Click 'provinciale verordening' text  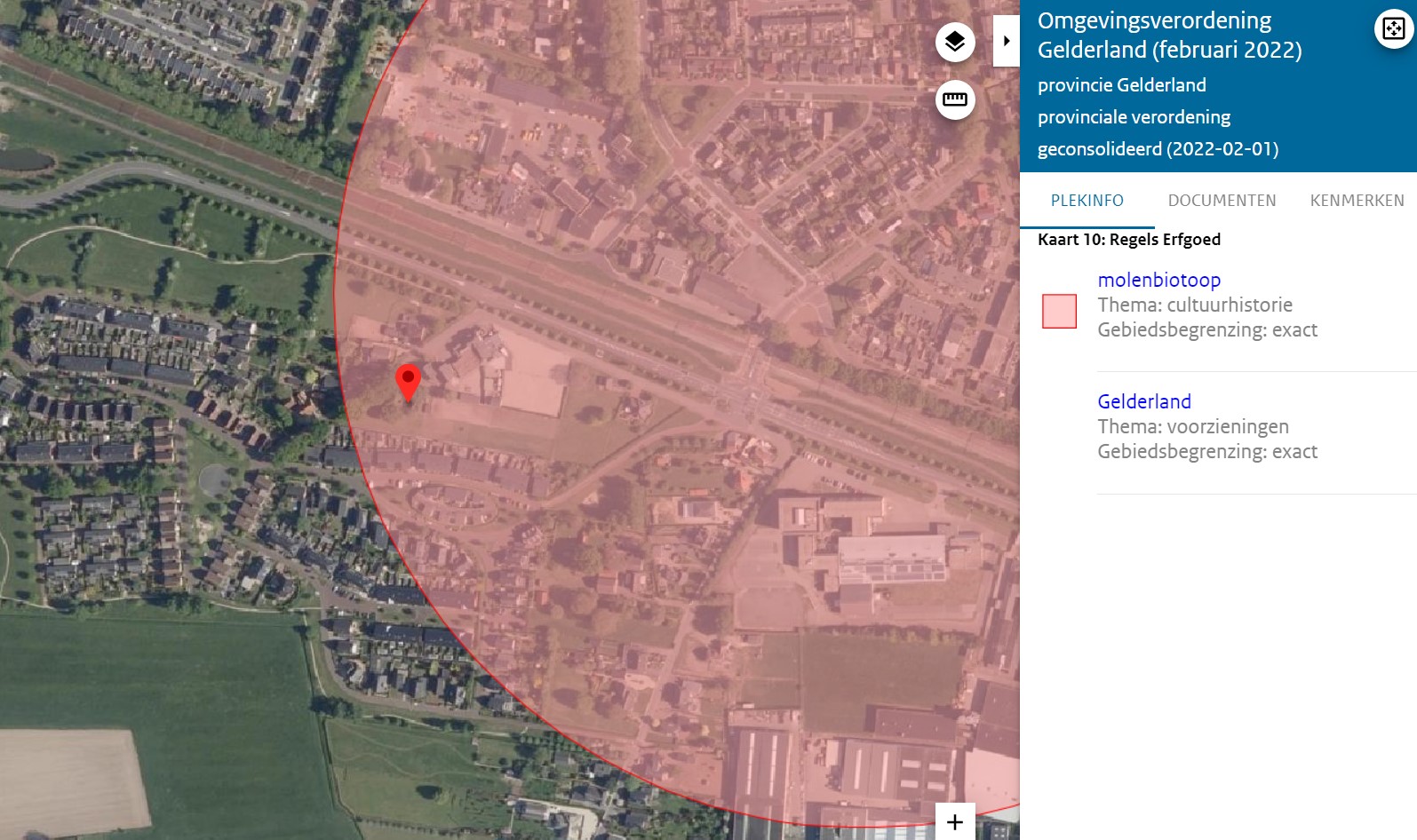[1134, 117]
